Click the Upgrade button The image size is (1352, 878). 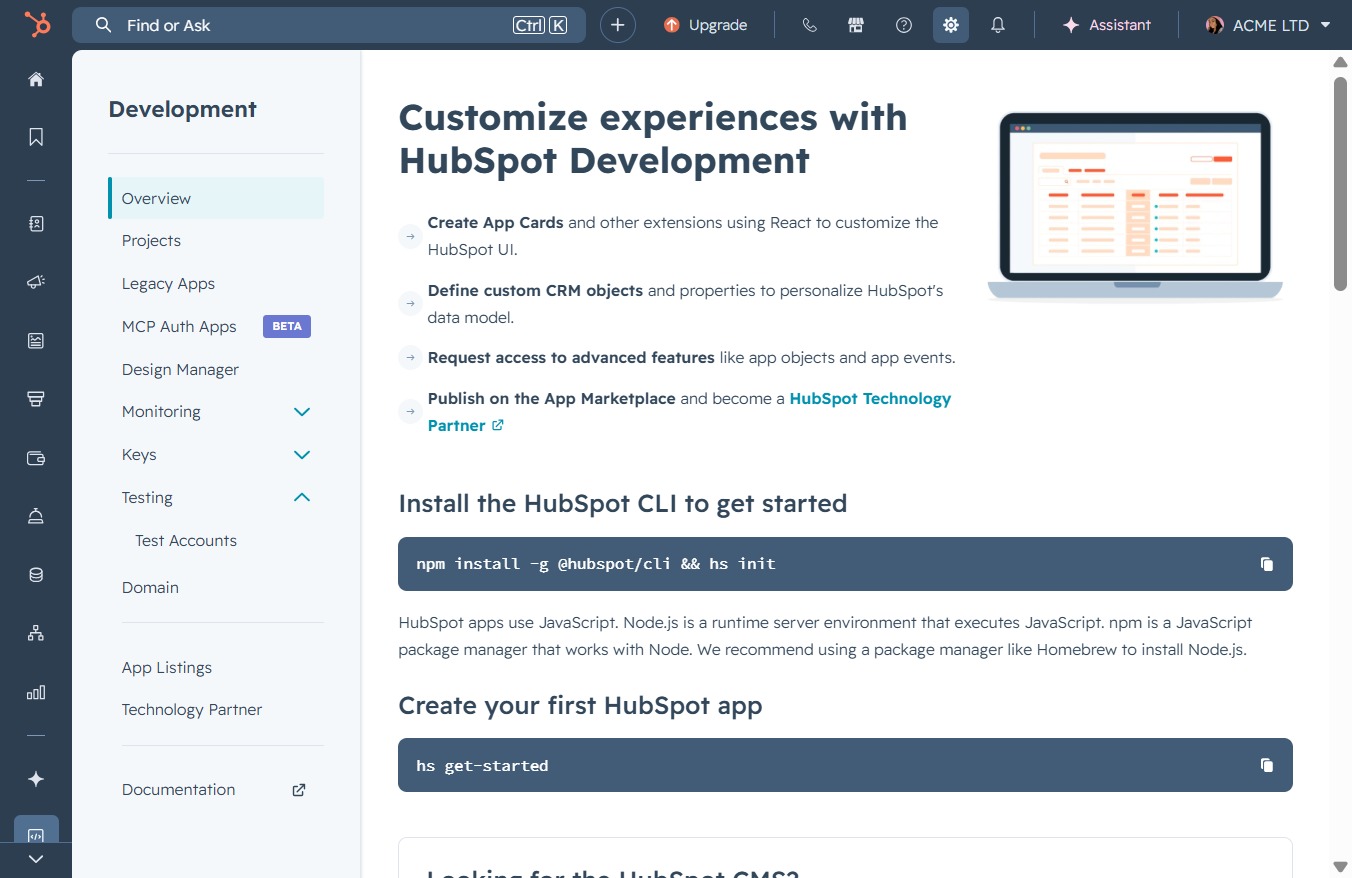tap(706, 25)
